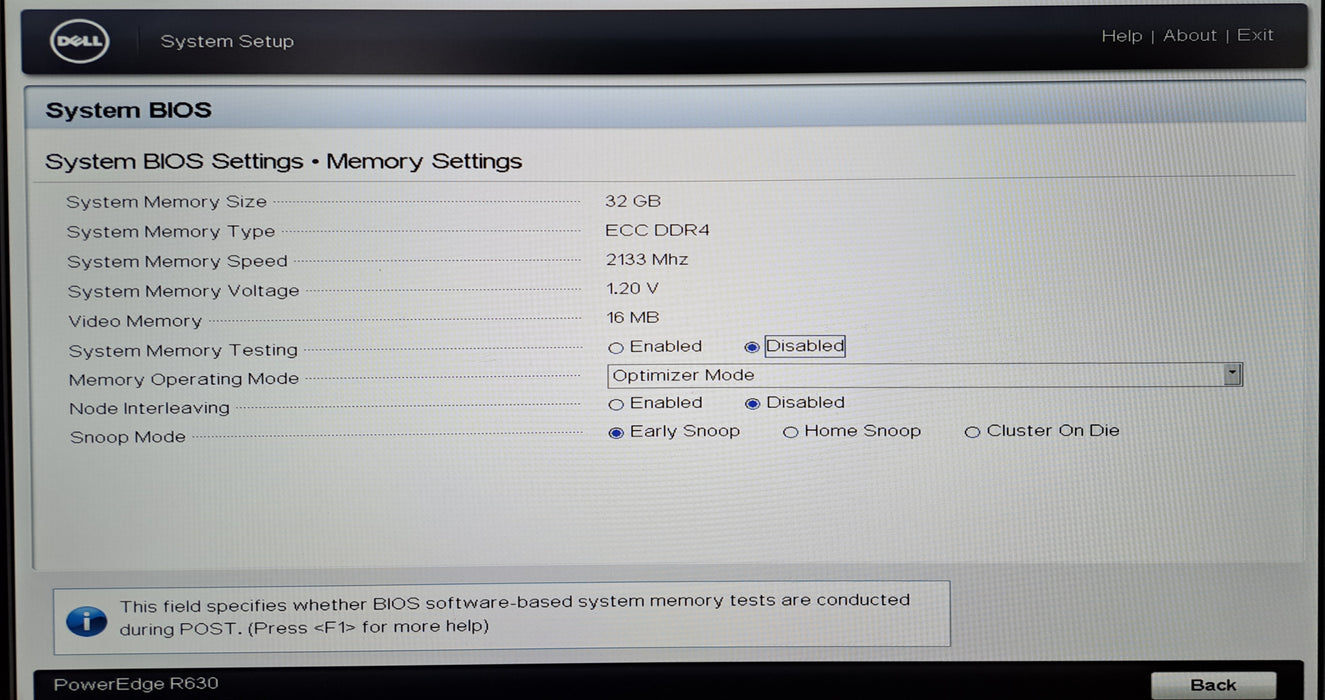Image resolution: width=1325 pixels, height=700 pixels.
Task: Click the blue info icon in help box
Action: pos(86,619)
